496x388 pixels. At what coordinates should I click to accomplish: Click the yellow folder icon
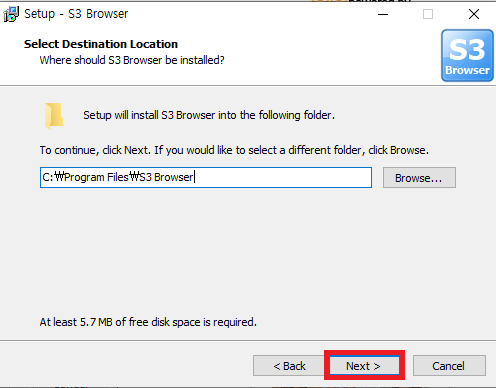coord(54,115)
